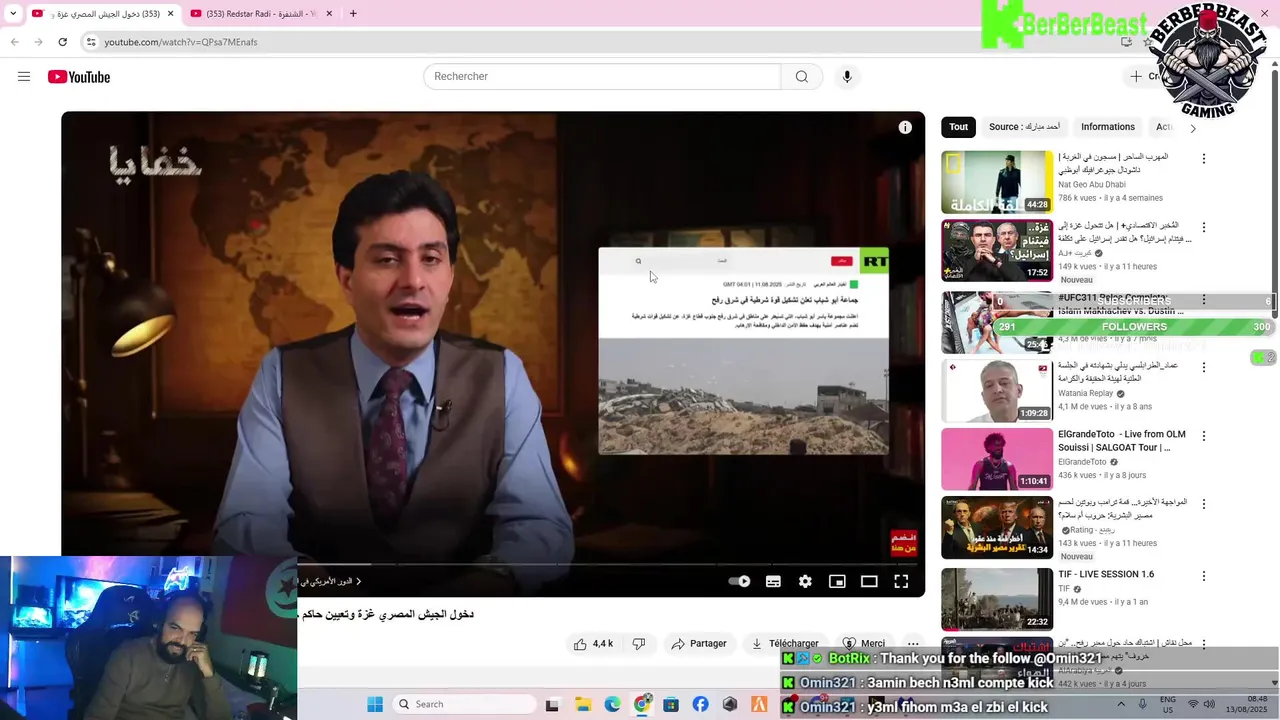
Task: Enable miniplayer mode in video controls
Action: (x=837, y=581)
